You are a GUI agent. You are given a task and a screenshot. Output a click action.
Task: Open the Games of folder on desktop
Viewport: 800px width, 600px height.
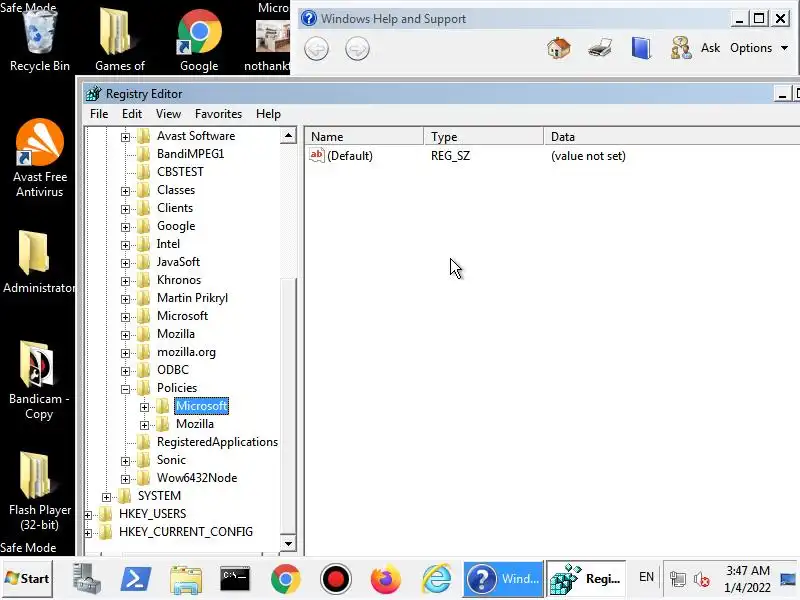point(119,38)
